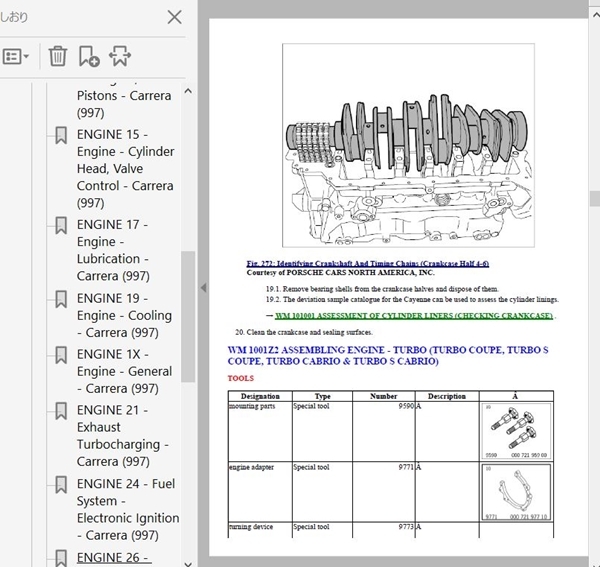This screenshot has width=600, height=567.
Task: Select the Pistons - Carrera (997) bookmark
Action: [124, 104]
